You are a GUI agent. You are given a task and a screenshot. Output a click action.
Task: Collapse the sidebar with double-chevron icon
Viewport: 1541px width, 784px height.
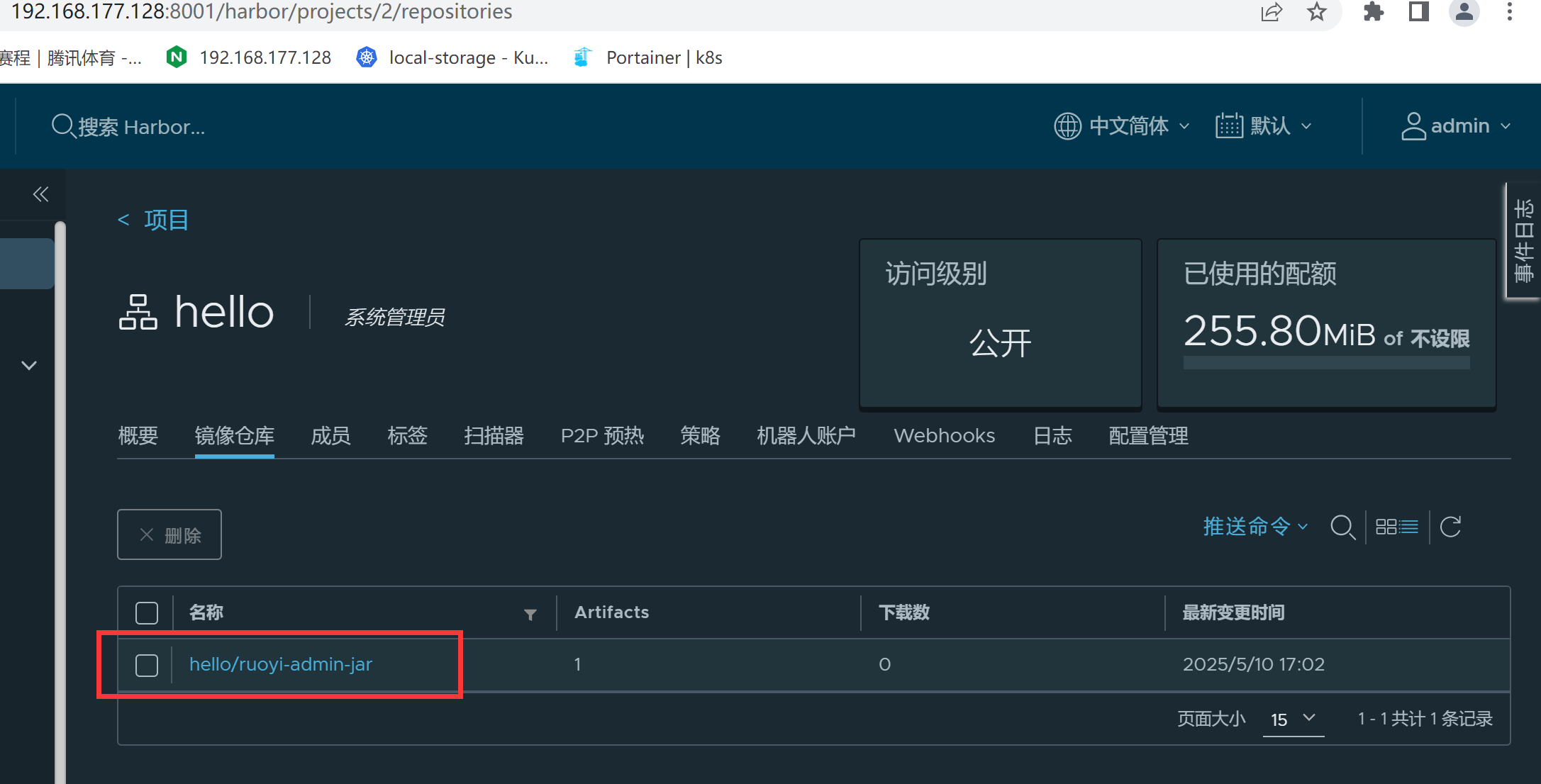(40, 194)
